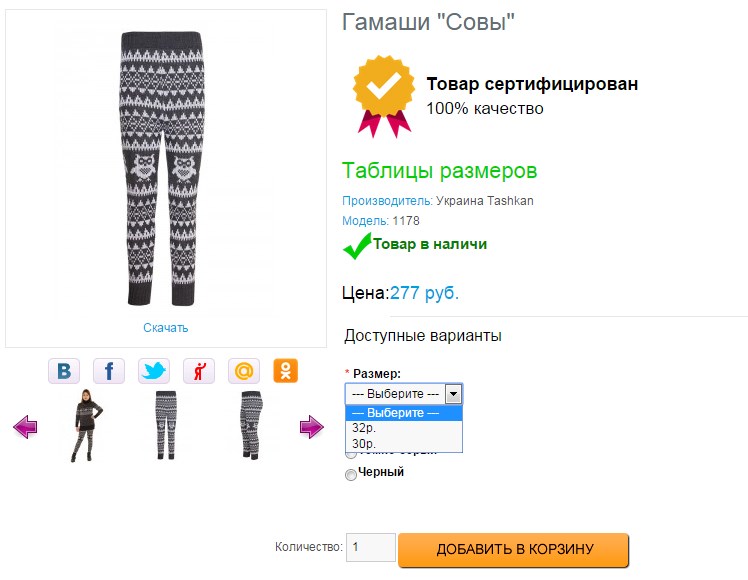Open the Размер size dropdown
This screenshot has width=748, height=580.
click(403, 393)
